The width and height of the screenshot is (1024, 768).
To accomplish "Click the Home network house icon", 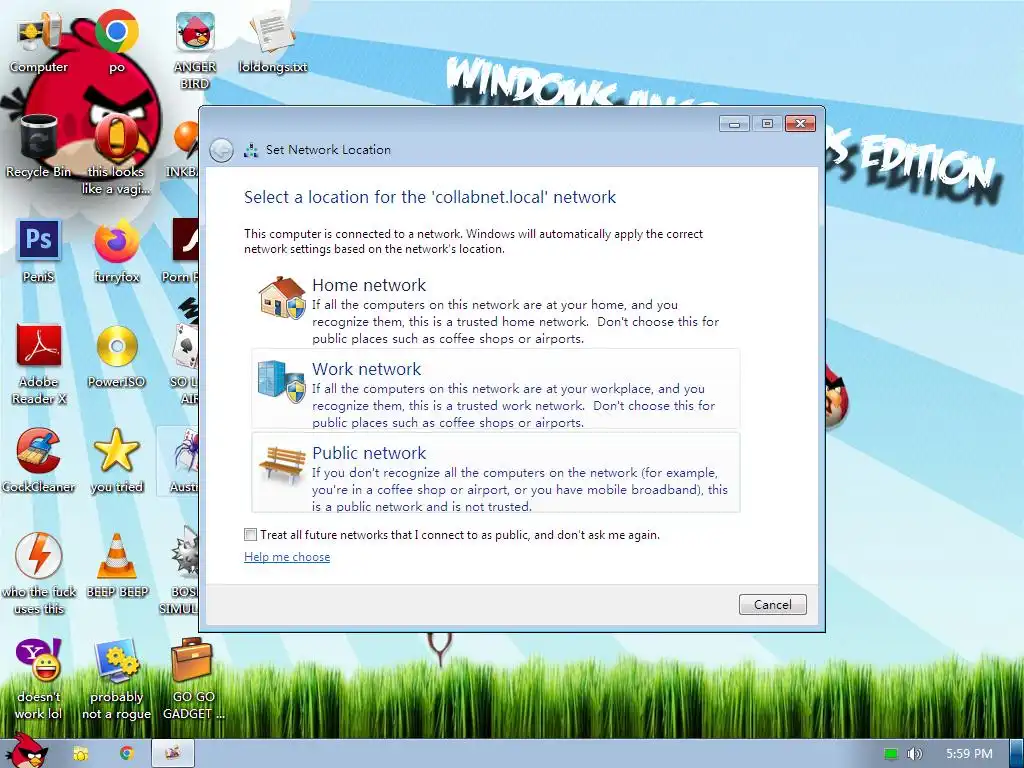I will point(282,297).
